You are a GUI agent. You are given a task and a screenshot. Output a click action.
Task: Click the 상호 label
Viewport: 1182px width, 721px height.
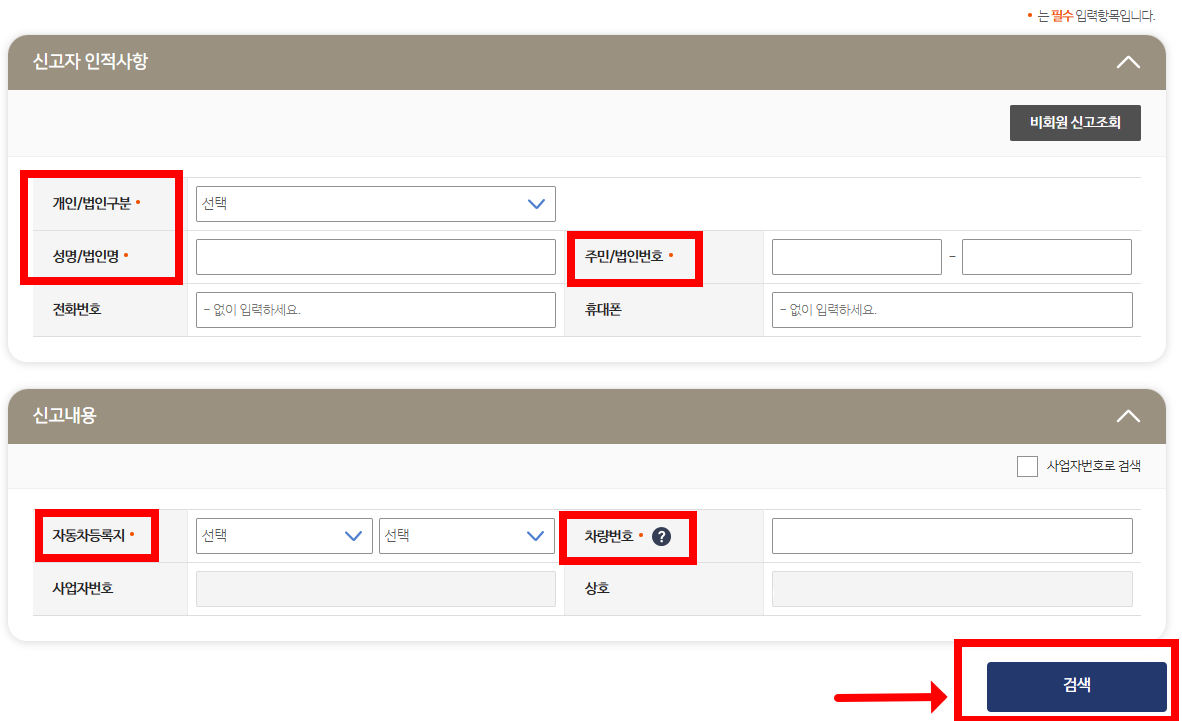click(x=597, y=588)
